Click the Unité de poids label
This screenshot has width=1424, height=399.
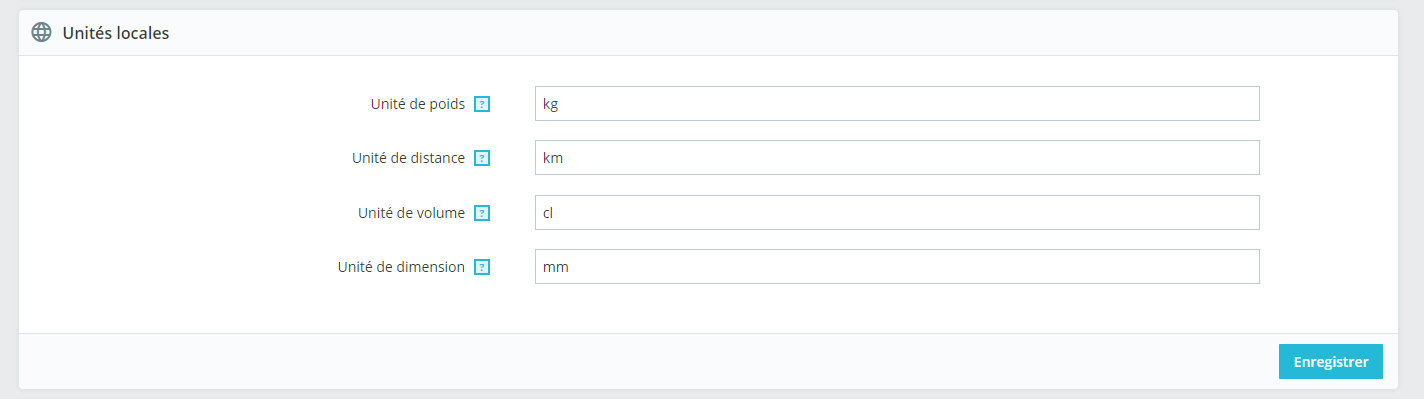pyautogui.click(x=417, y=104)
